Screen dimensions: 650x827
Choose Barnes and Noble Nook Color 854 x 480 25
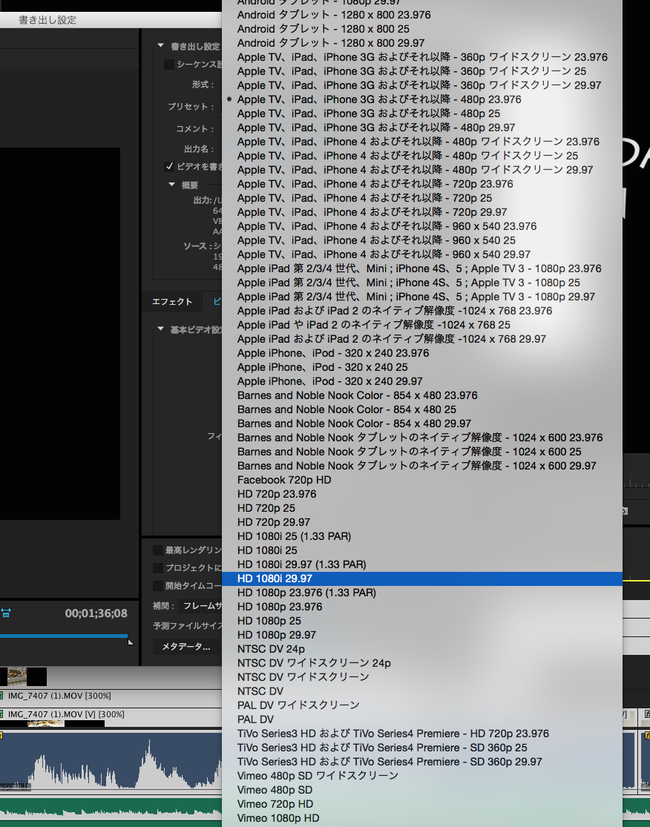[422, 409]
